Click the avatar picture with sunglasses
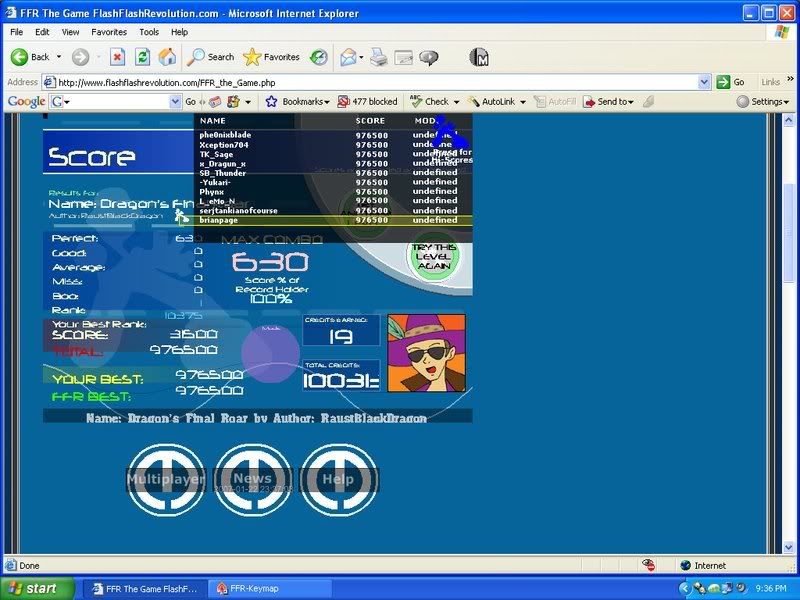 click(426, 352)
